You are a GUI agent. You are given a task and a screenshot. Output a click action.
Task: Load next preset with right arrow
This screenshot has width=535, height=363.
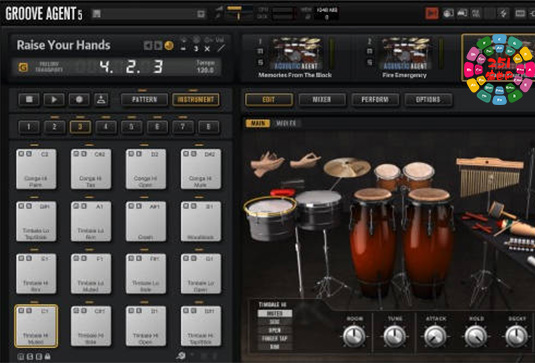pyautogui.click(x=158, y=45)
